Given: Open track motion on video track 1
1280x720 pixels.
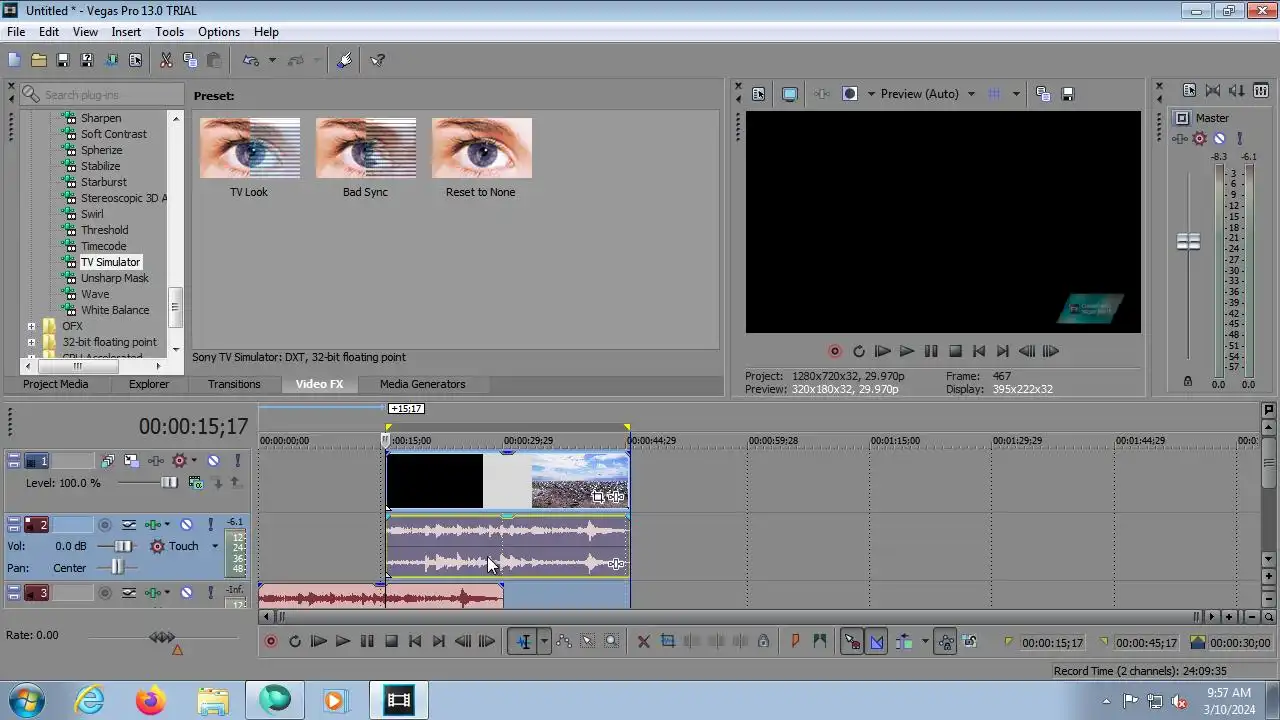Looking at the screenshot, I should coord(131,461).
